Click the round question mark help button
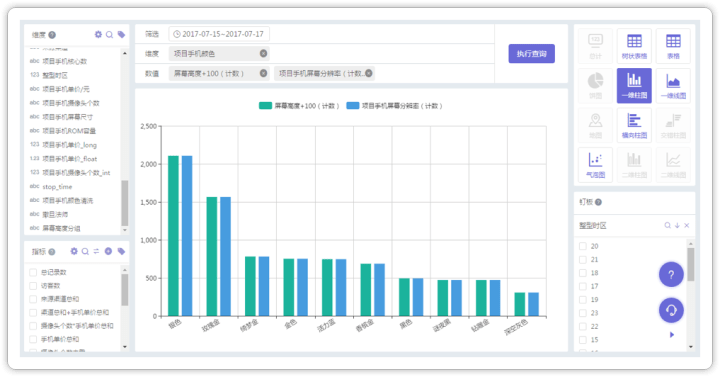 (671, 275)
